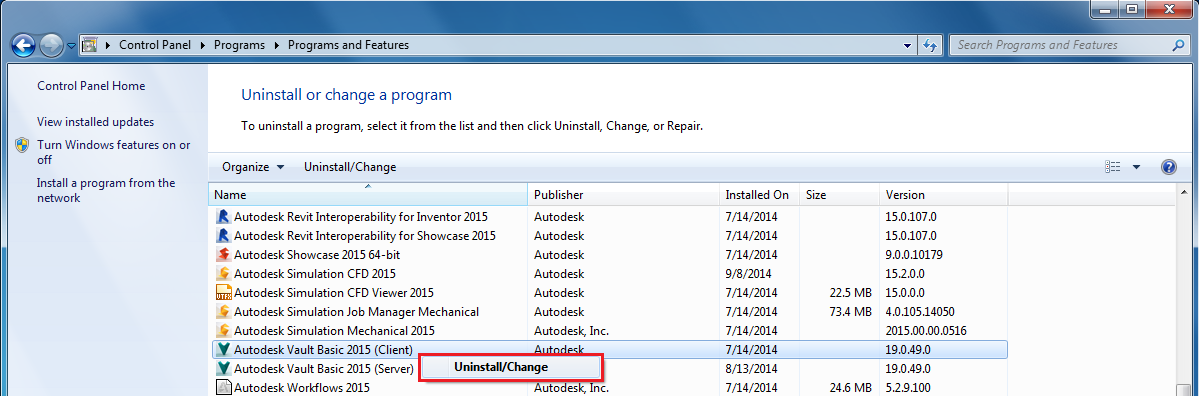Click the Autodesk Workflows 2015 icon
Image resolution: width=1199 pixels, height=396 pixels.
pos(223,388)
